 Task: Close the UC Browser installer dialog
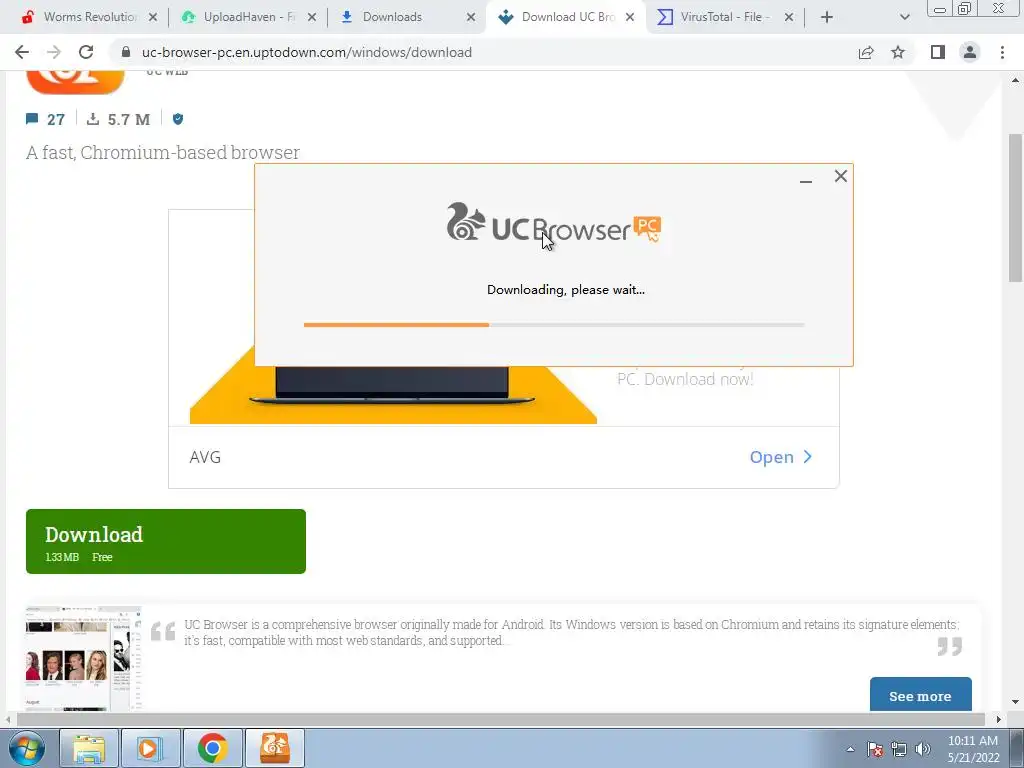pyautogui.click(x=840, y=176)
